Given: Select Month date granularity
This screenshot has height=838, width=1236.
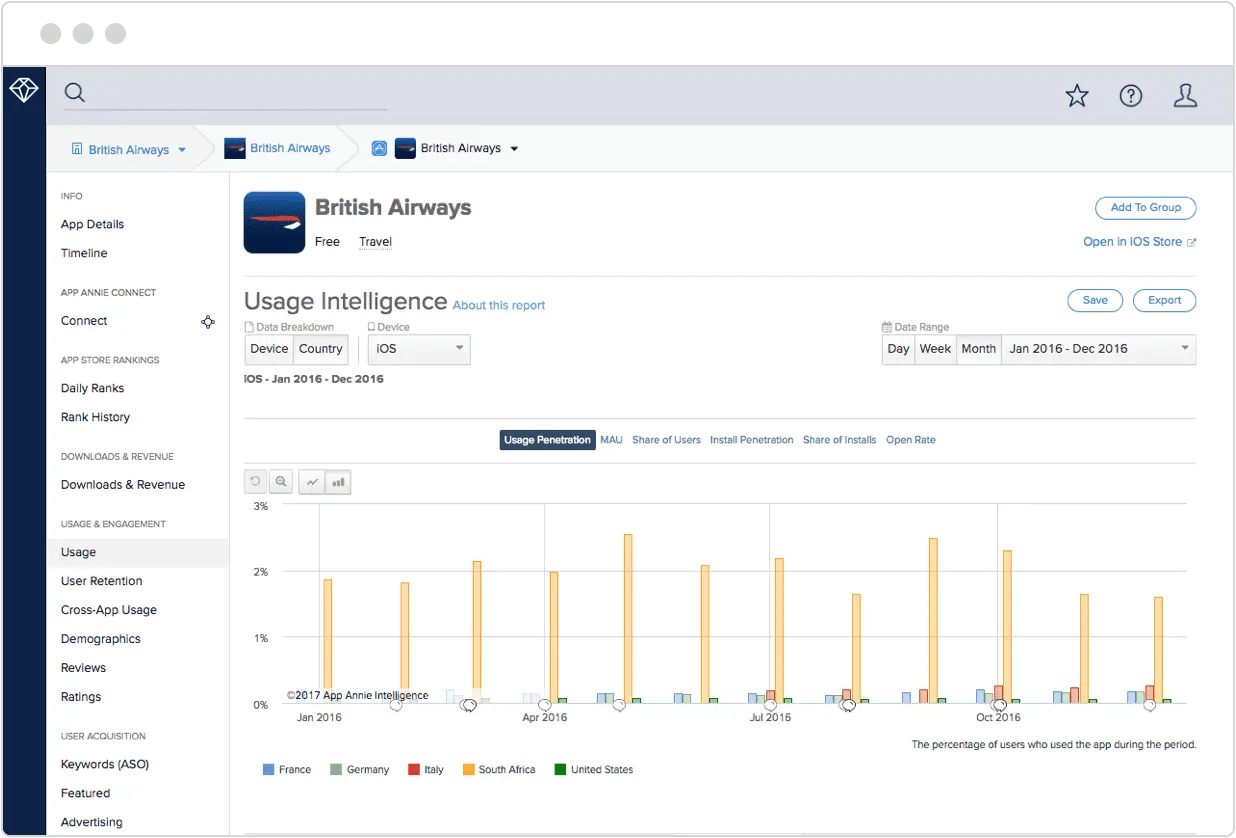Looking at the screenshot, I should click(x=979, y=349).
